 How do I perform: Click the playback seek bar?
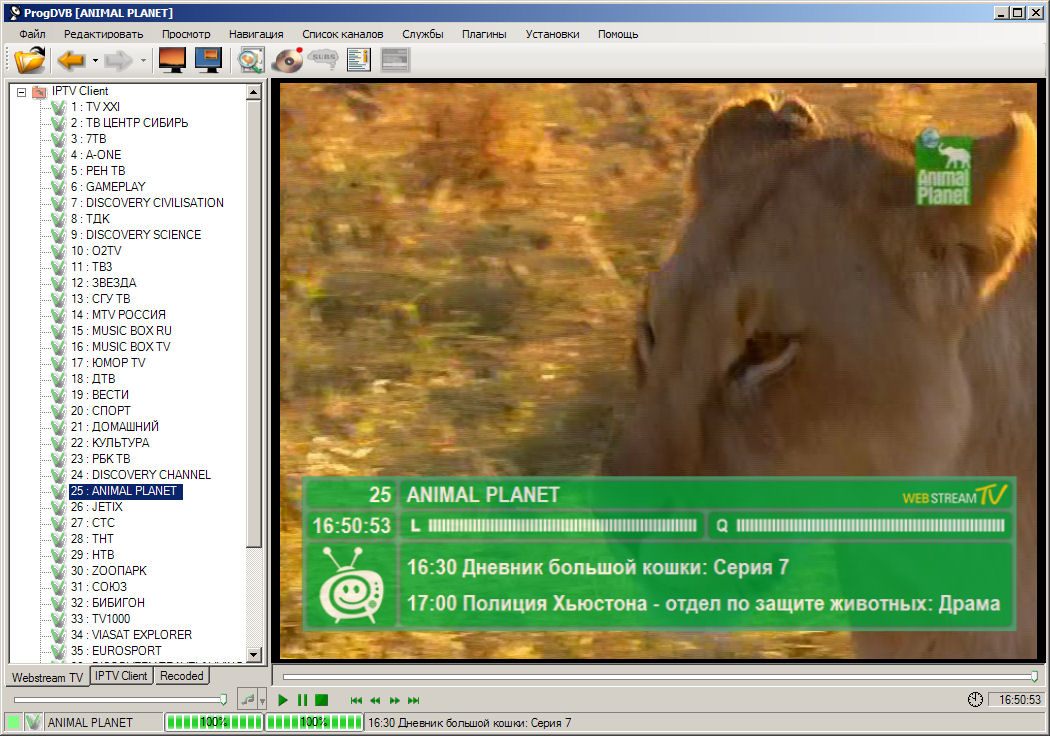click(658, 677)
